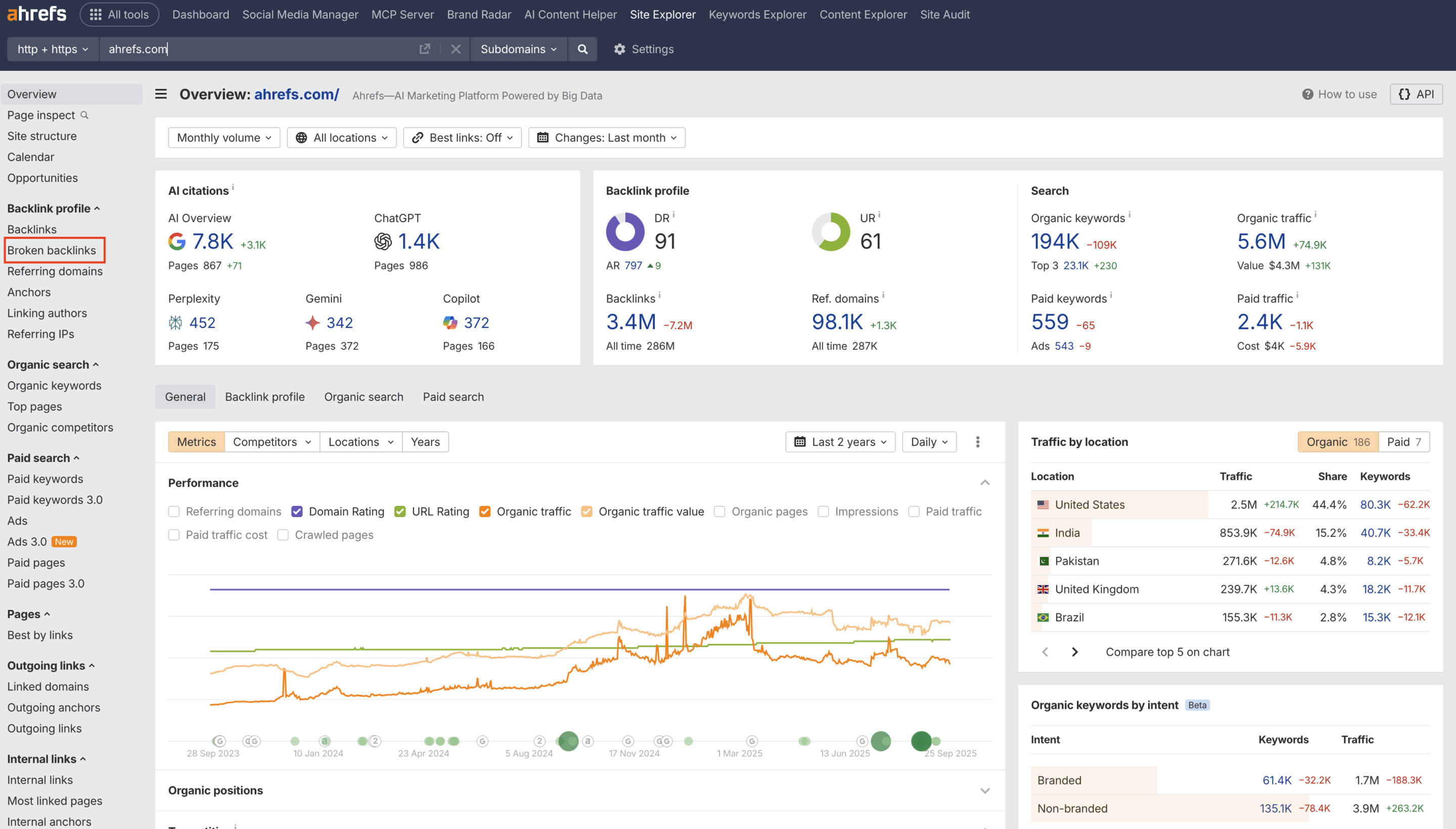Uncheck Organic traffic value checkbox
This screenshot has width=1456, height=829.
[x=586, y=511]
